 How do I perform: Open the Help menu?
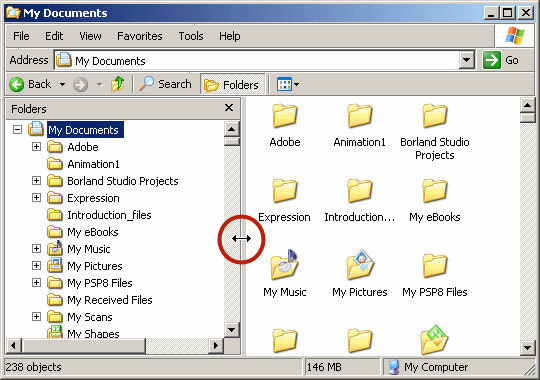click(x=230, y=36)
